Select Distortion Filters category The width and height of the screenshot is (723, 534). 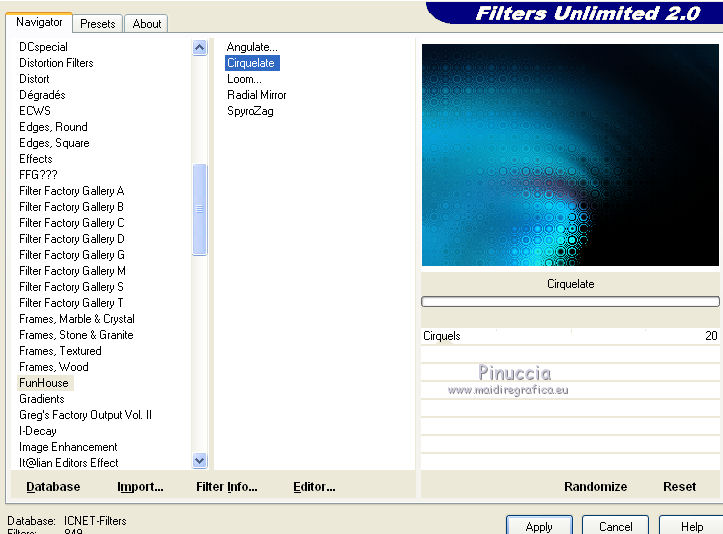click(x=56, y=63)
